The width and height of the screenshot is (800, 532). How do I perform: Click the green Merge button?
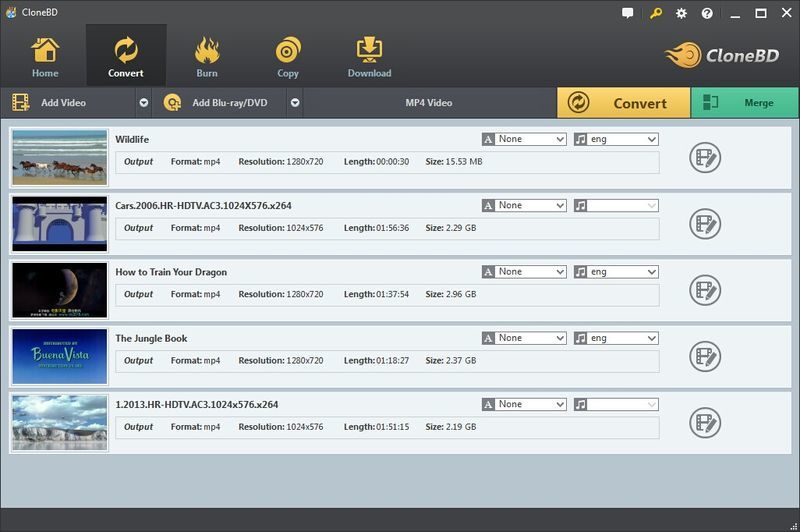click(745, 103)
